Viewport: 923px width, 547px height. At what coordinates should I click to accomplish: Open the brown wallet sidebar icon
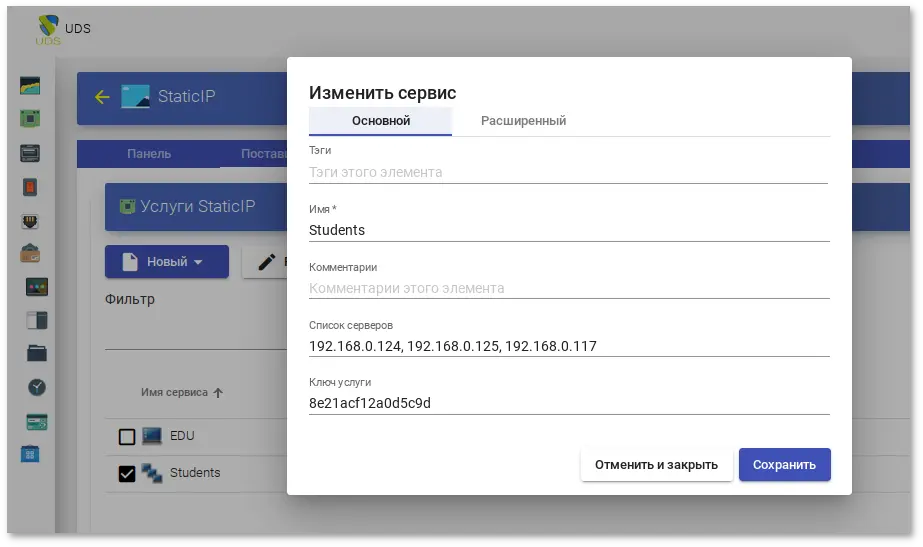click(30, 254)
